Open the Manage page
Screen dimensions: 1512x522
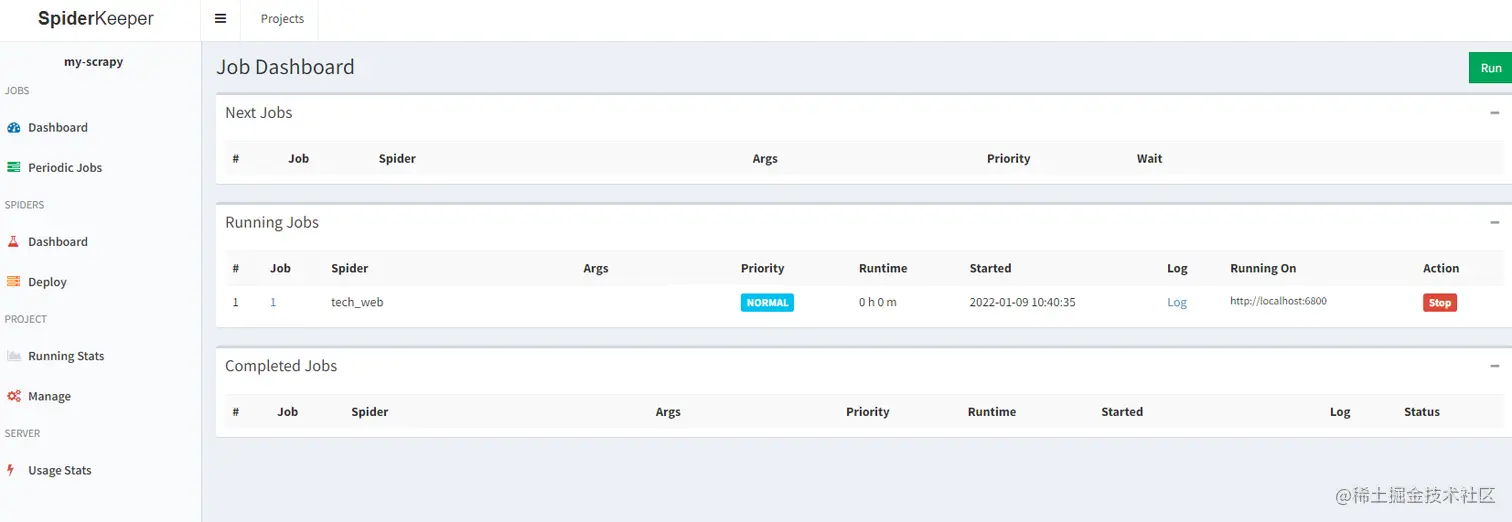pos(49,396)
